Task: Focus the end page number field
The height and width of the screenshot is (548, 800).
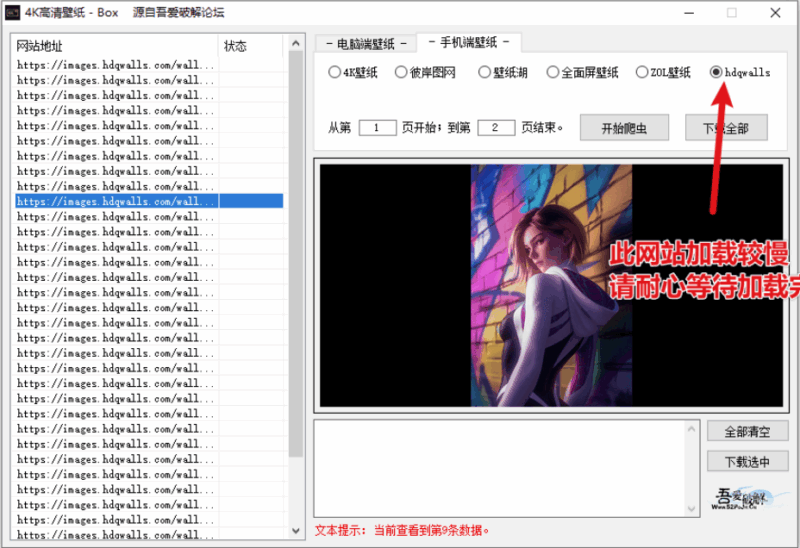Action: click(496, 128)
